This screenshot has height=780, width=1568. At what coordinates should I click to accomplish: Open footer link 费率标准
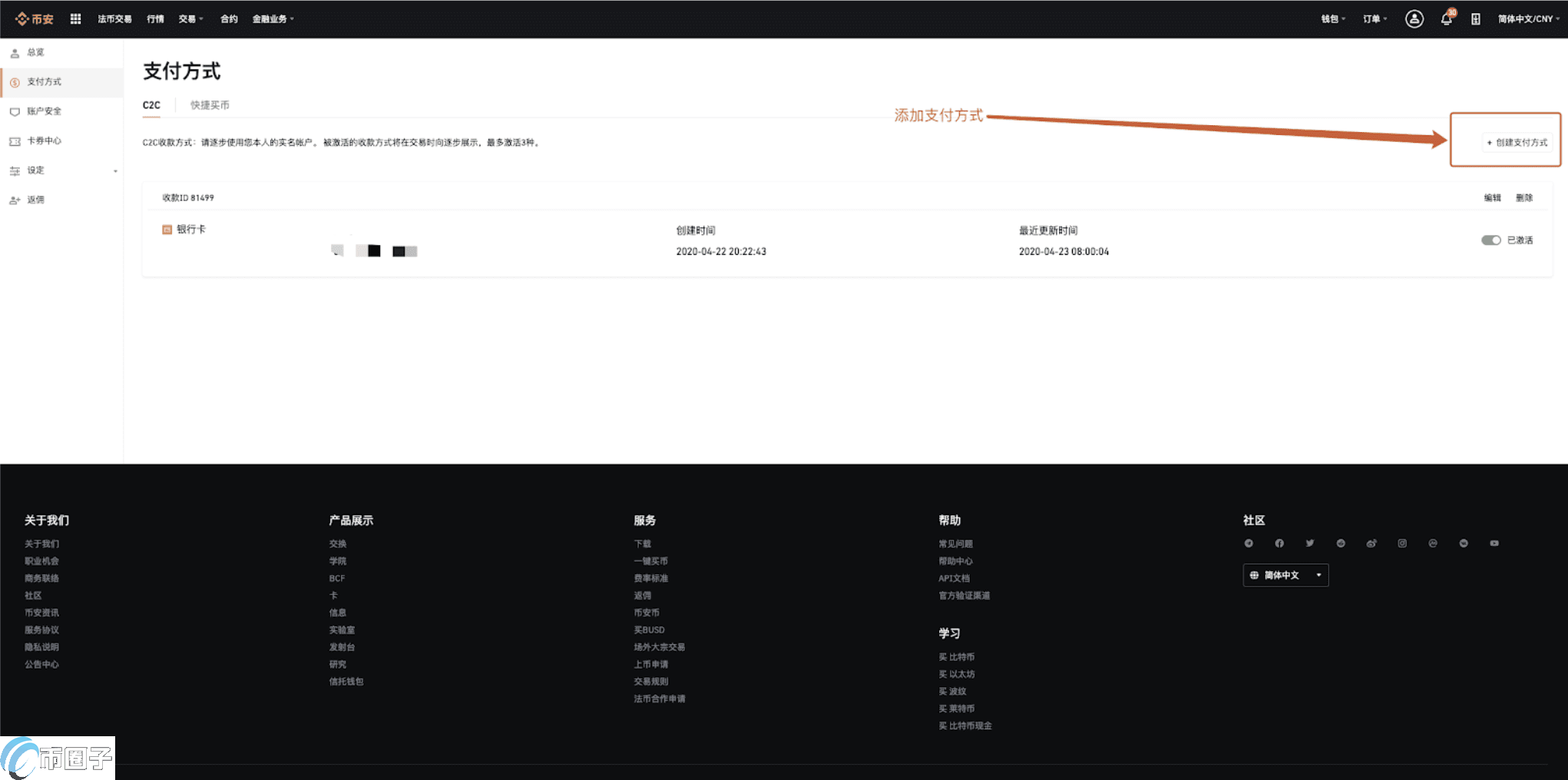(x=650, y=579)
